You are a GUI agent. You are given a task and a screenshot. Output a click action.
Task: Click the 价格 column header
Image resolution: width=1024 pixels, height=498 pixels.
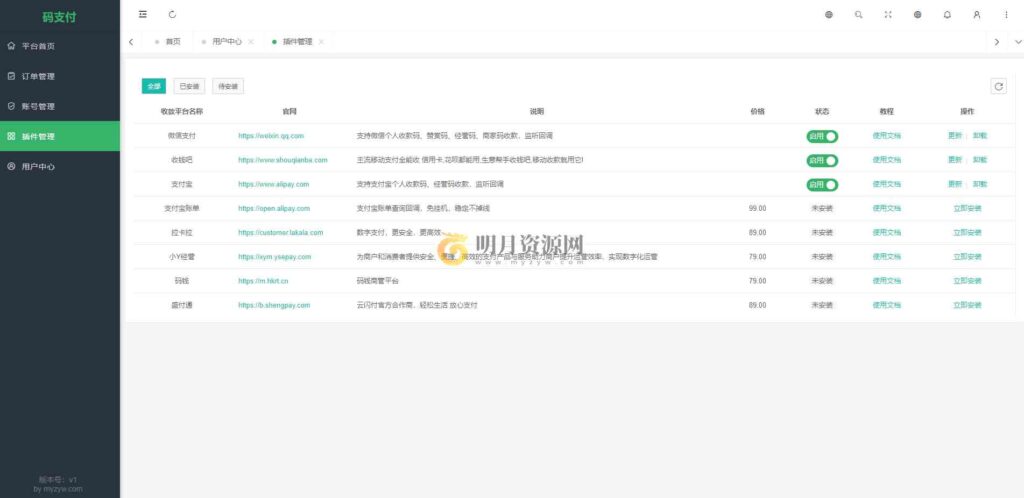click(758, 112)
